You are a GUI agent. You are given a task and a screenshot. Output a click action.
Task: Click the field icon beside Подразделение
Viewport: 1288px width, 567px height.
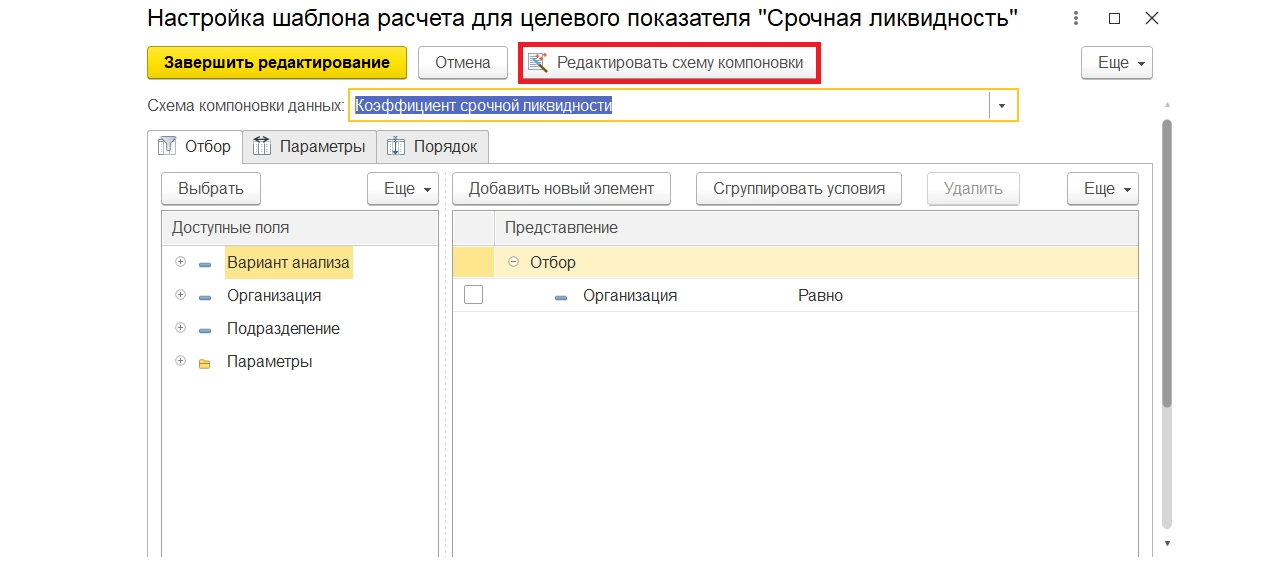[x=205, y=330]
